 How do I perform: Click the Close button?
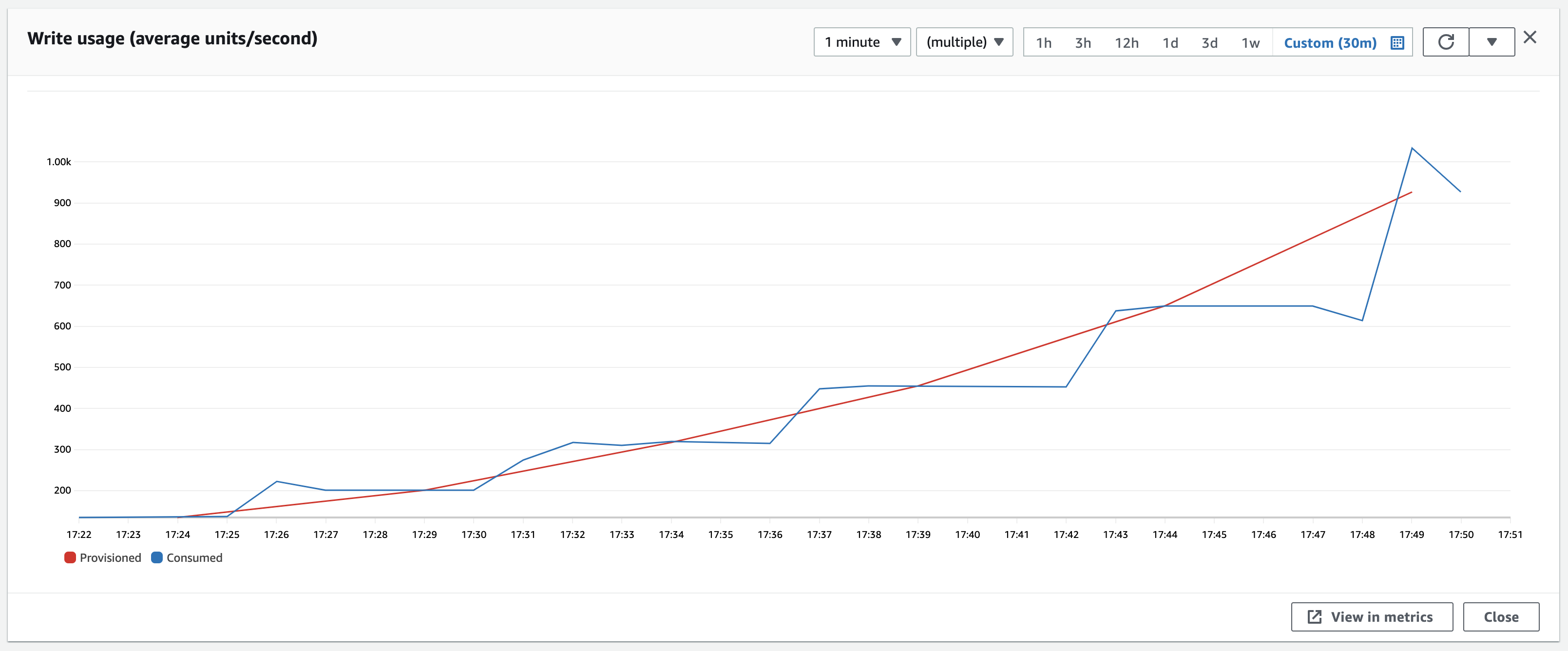[1501, 617]
